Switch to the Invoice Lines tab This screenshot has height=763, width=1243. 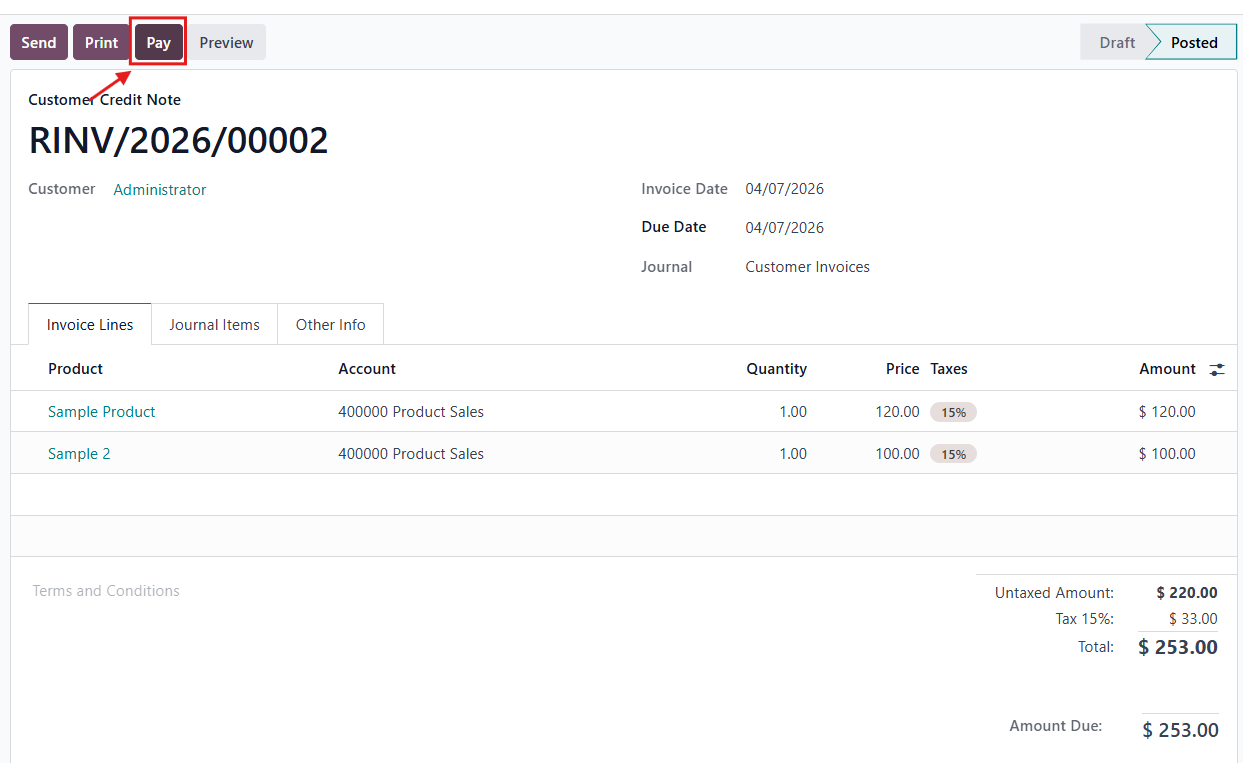90,325
